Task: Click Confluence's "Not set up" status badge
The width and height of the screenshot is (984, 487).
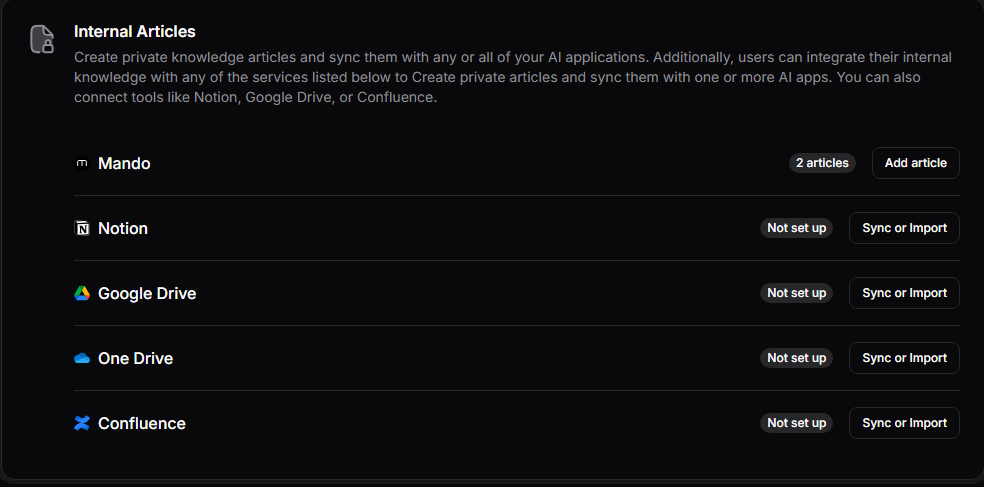Action: tap(796, 423)
